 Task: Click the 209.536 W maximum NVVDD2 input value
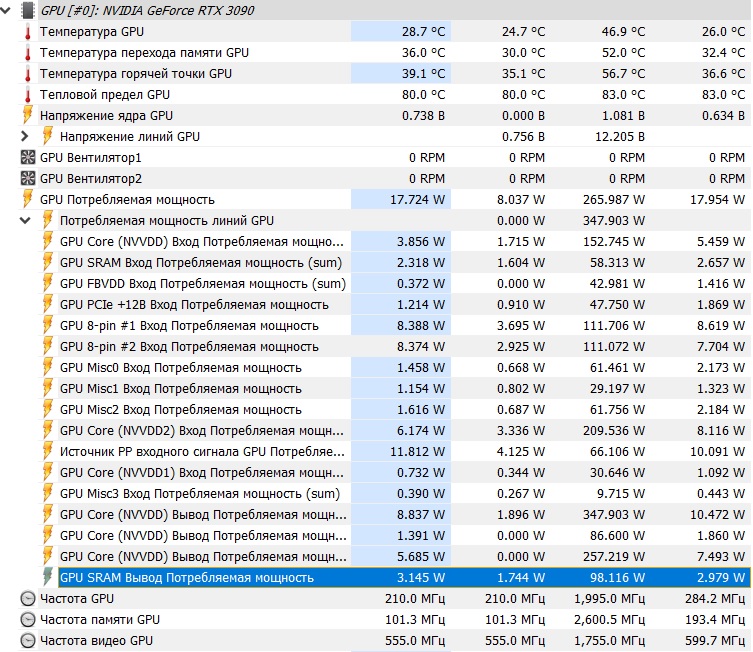point(614,431)
